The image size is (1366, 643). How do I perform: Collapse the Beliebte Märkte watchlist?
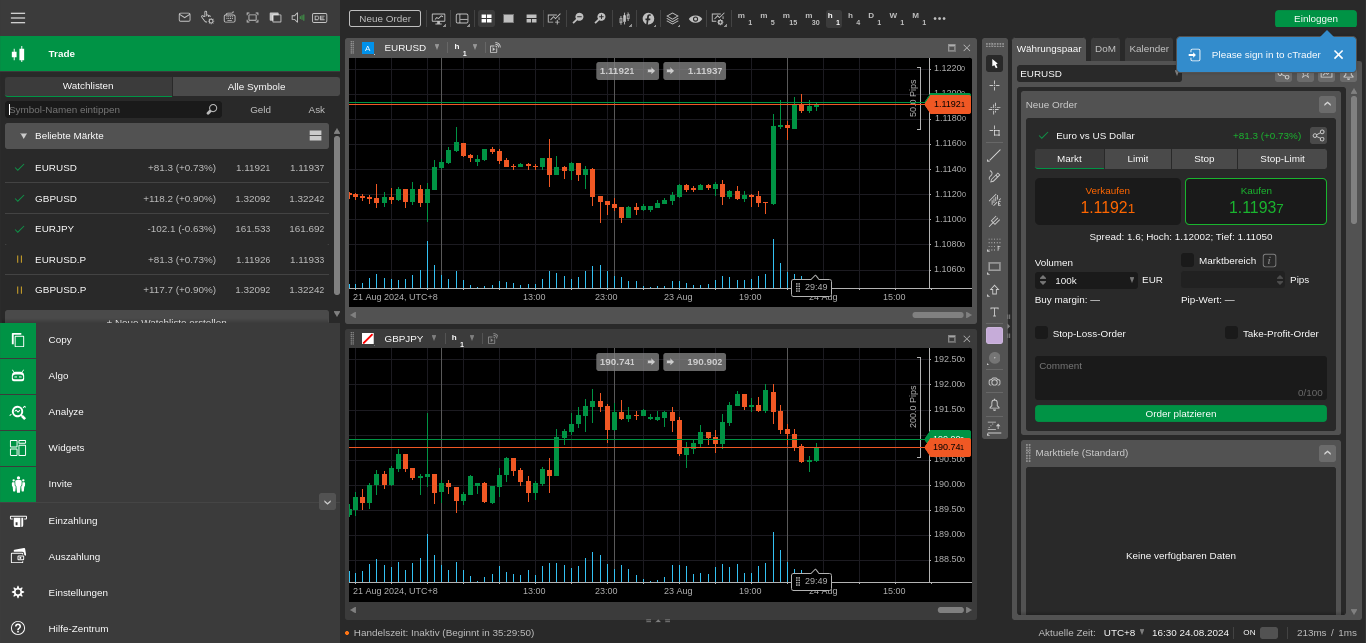click(x=24, y=135)
